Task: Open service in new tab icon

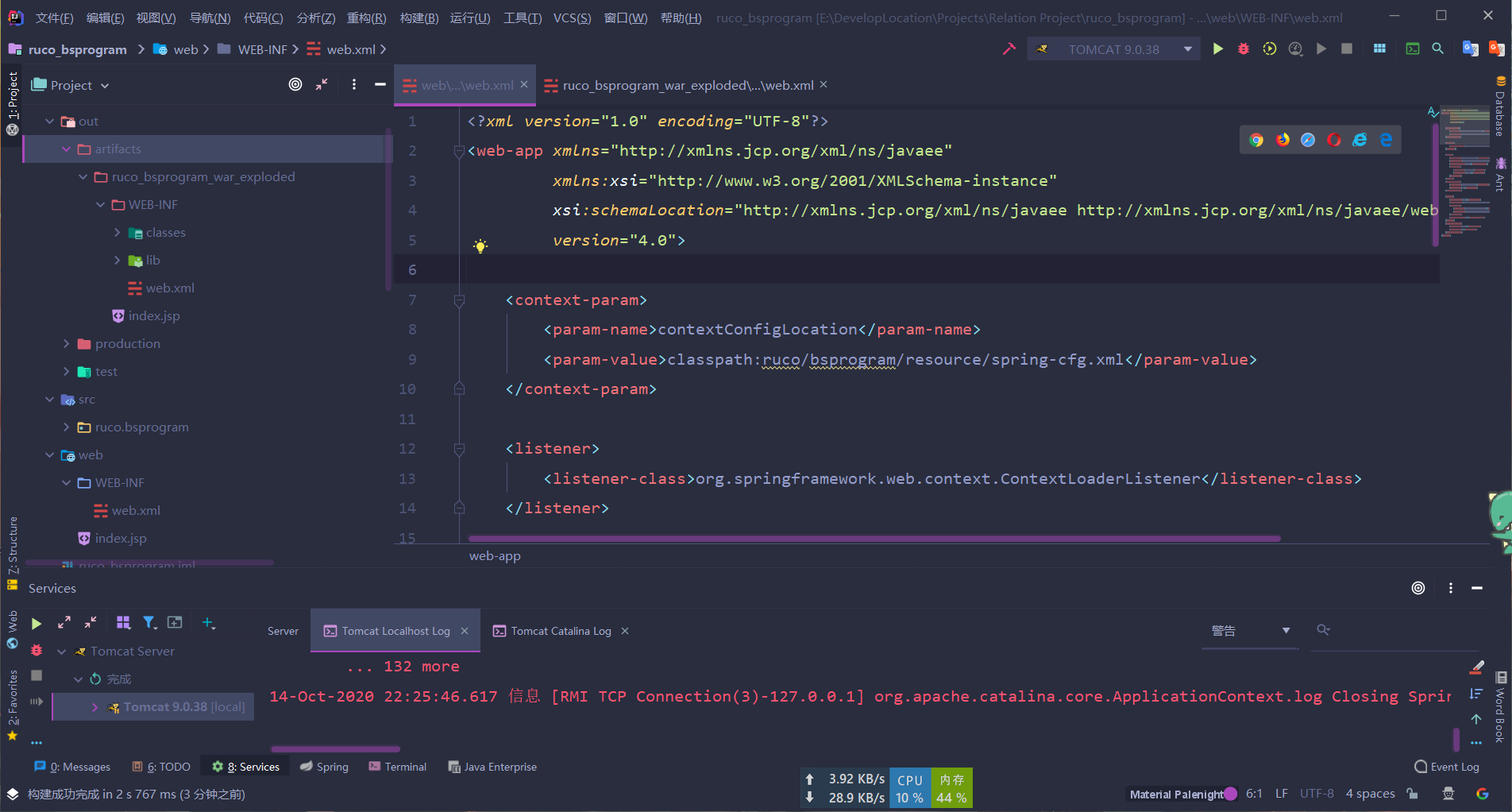Action: [x=175, y=622]
